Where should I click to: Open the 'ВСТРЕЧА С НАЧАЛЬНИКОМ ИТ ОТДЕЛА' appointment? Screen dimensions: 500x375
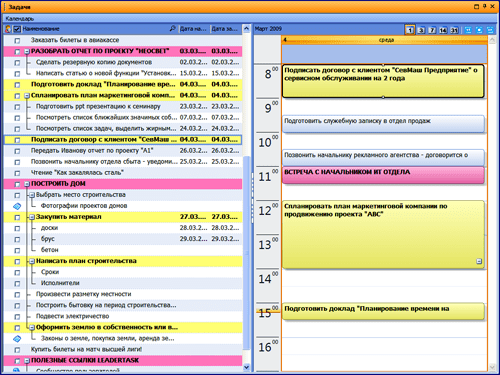coord(383,175)
